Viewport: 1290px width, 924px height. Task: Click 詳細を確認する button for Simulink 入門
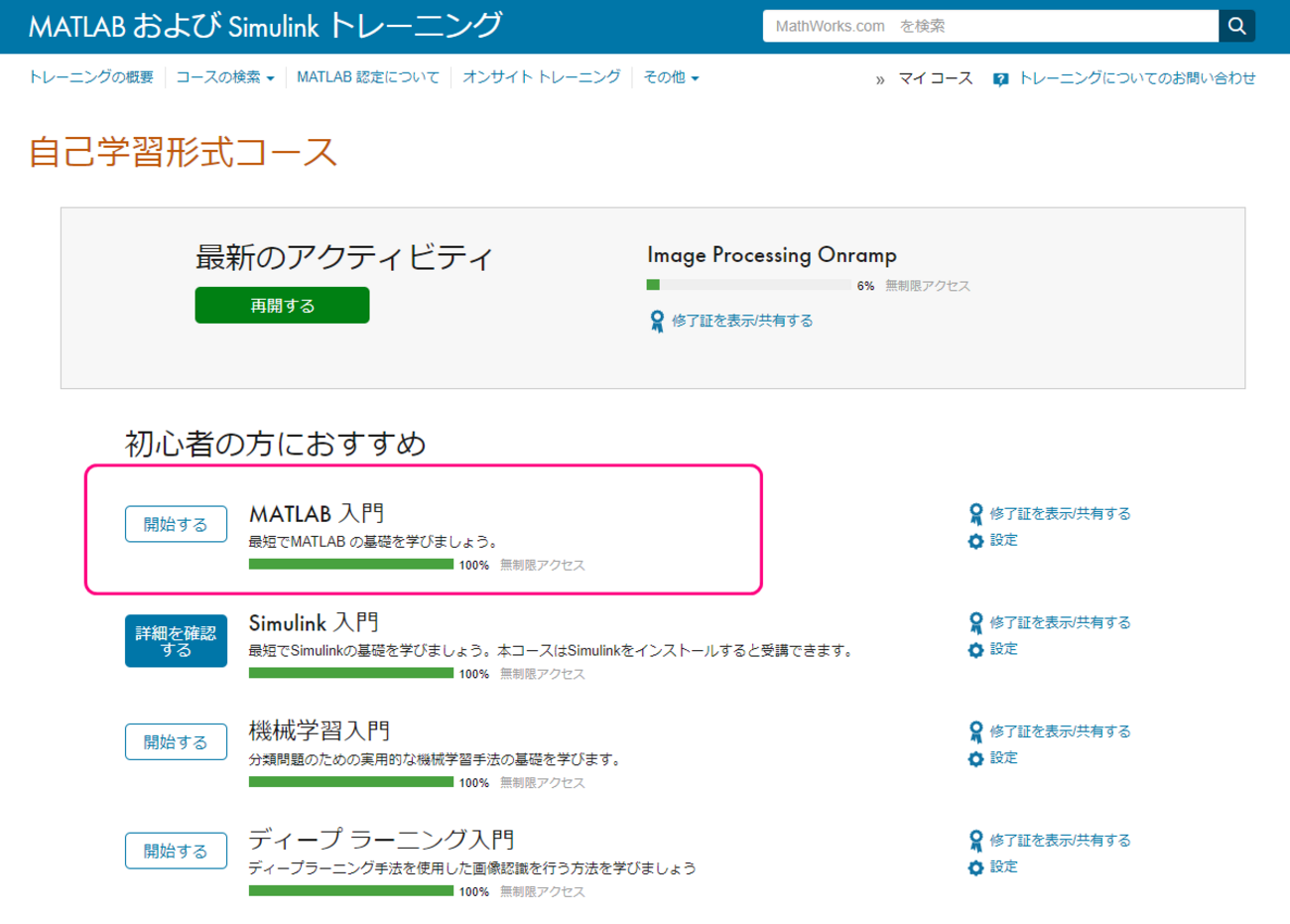[x=176, y=641]
